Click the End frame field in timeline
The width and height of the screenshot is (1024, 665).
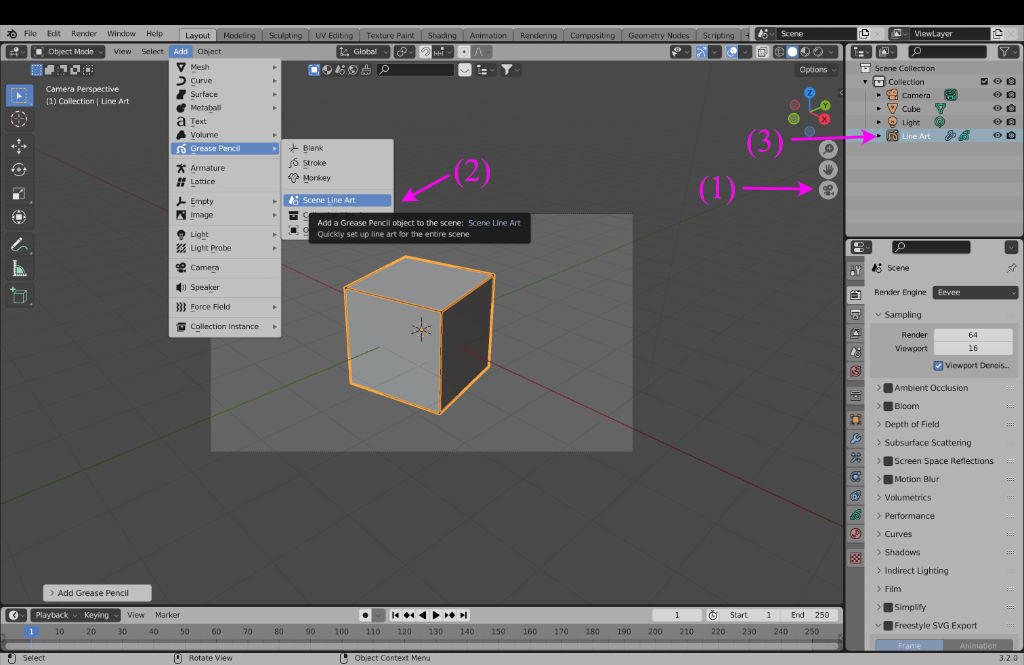pos(810,615)
